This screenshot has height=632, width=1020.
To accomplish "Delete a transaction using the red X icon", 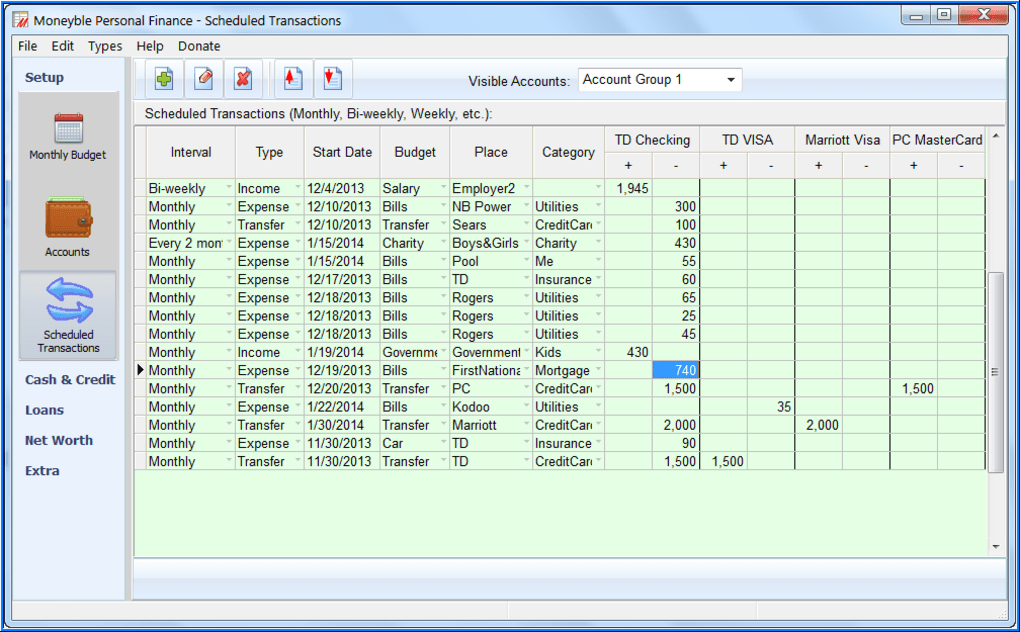I will (243, 78).
